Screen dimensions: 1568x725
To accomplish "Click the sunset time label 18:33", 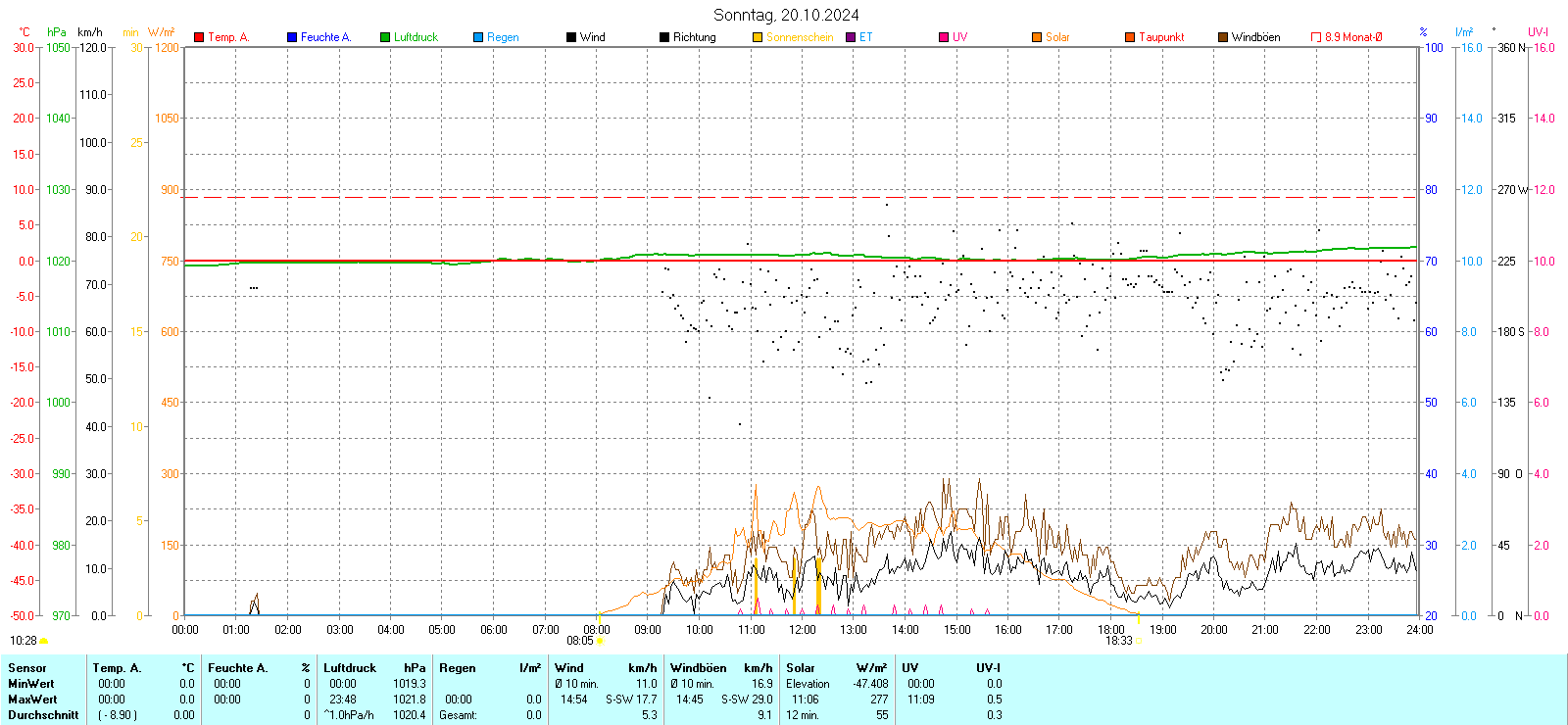I will point(1118,641).
